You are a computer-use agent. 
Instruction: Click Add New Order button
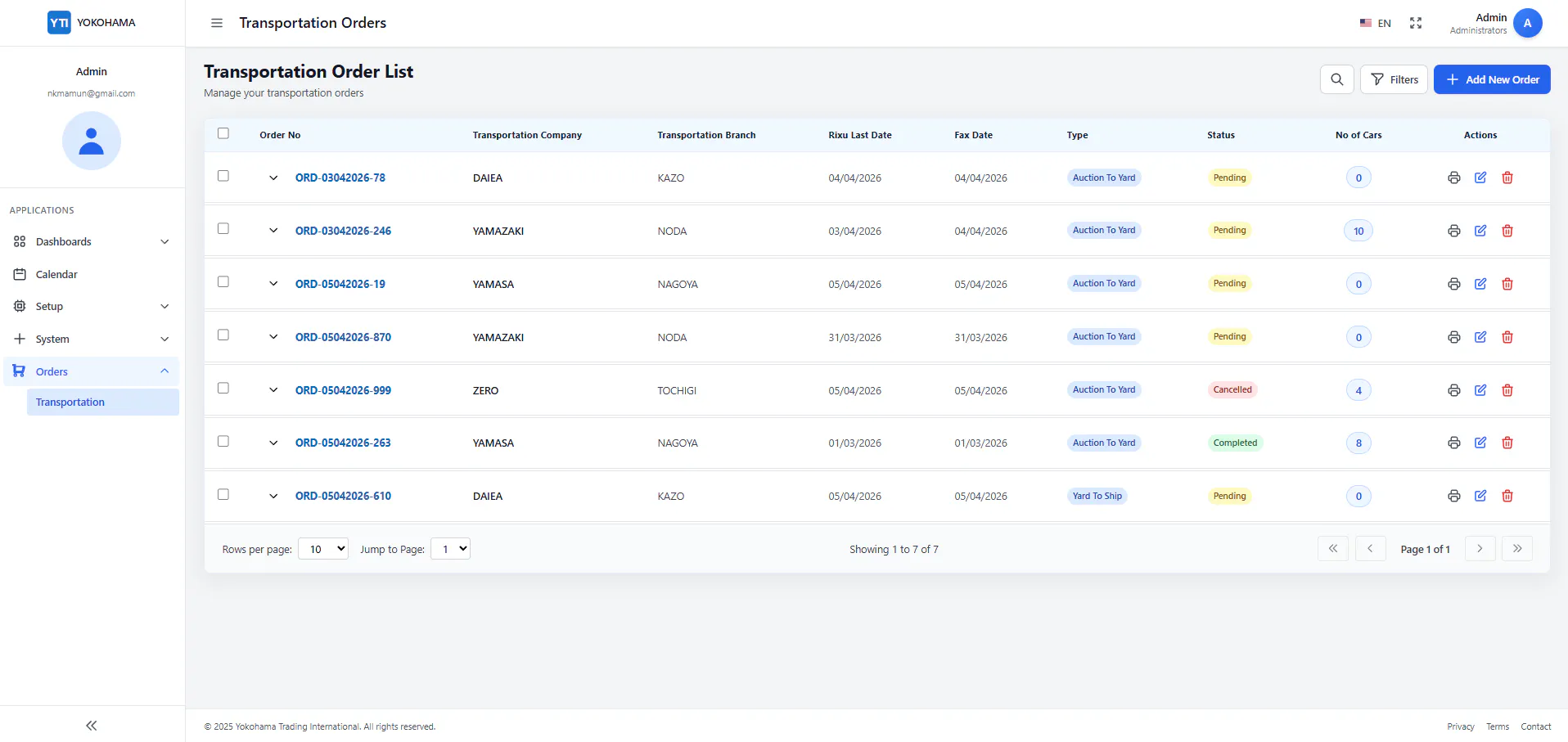pyautogui.click(x=1492, y=79)
